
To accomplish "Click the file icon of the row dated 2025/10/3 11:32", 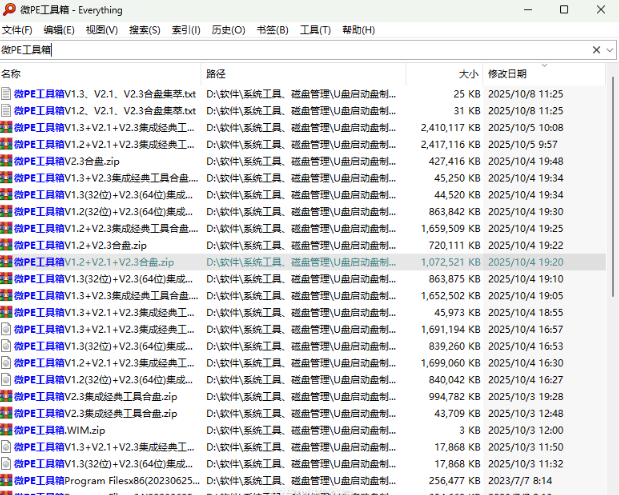I will (x=6, y=464).
